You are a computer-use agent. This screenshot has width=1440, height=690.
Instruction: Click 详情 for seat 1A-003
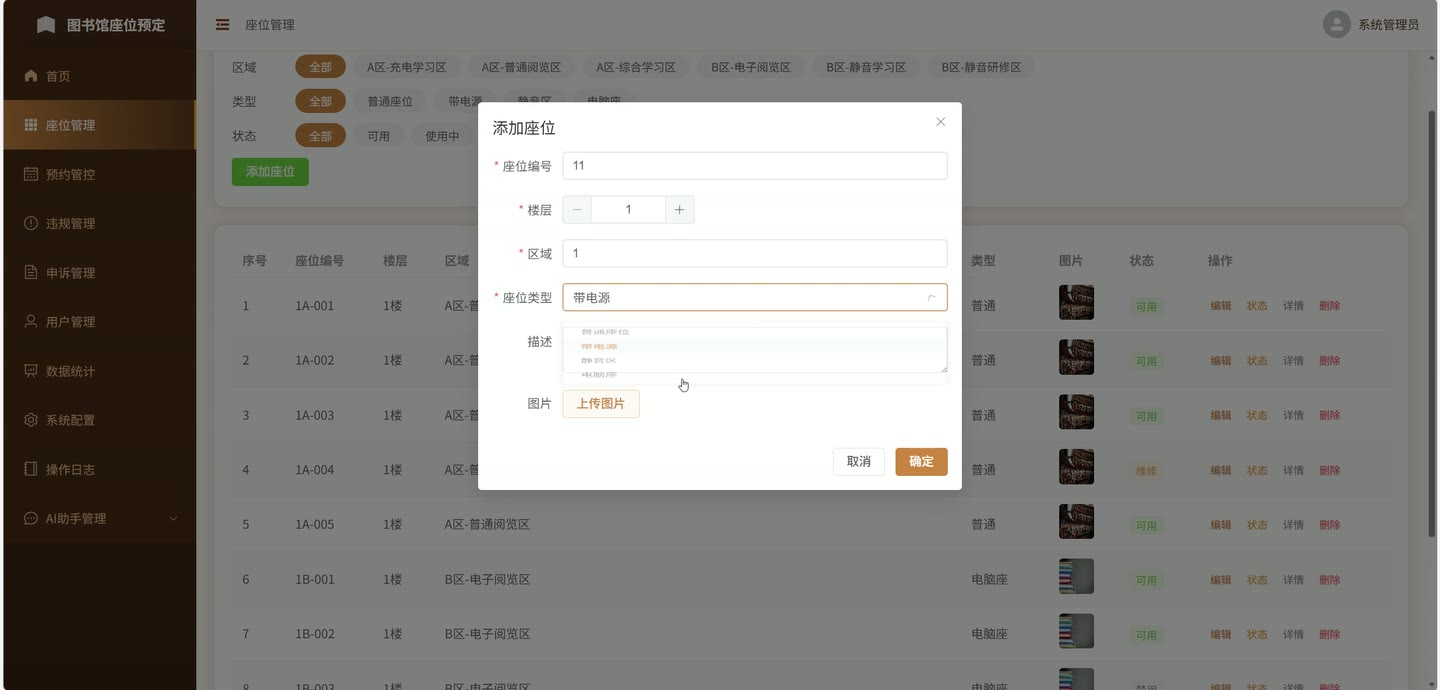pos(1293,415)
